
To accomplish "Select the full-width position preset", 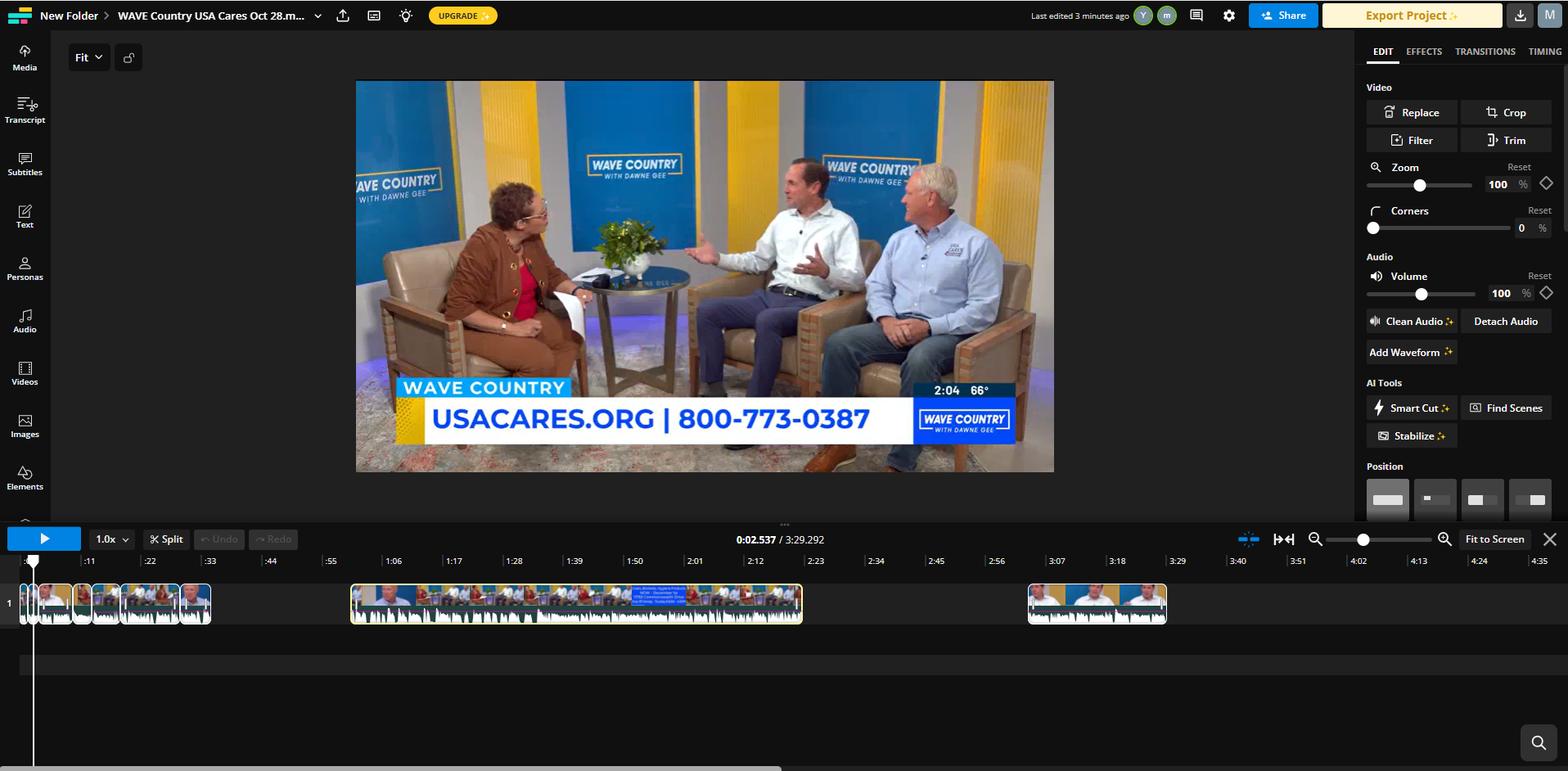I will 1388,499.
